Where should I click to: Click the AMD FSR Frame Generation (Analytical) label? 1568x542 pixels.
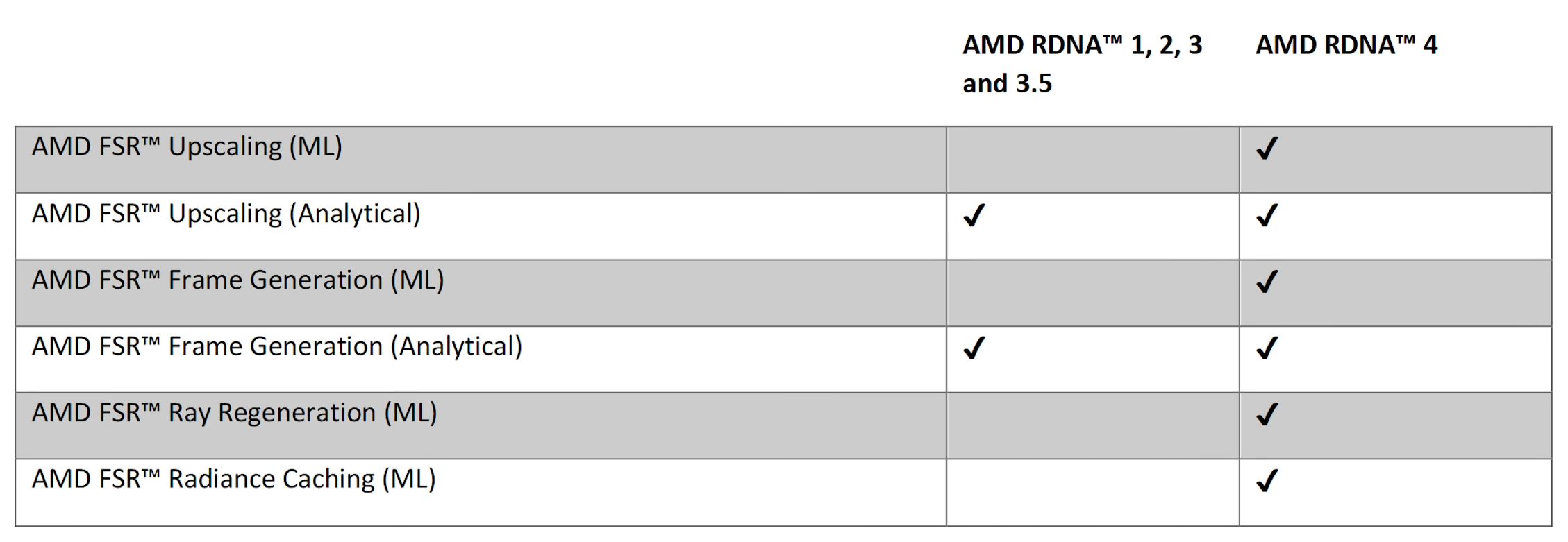[x=277, y=346]
